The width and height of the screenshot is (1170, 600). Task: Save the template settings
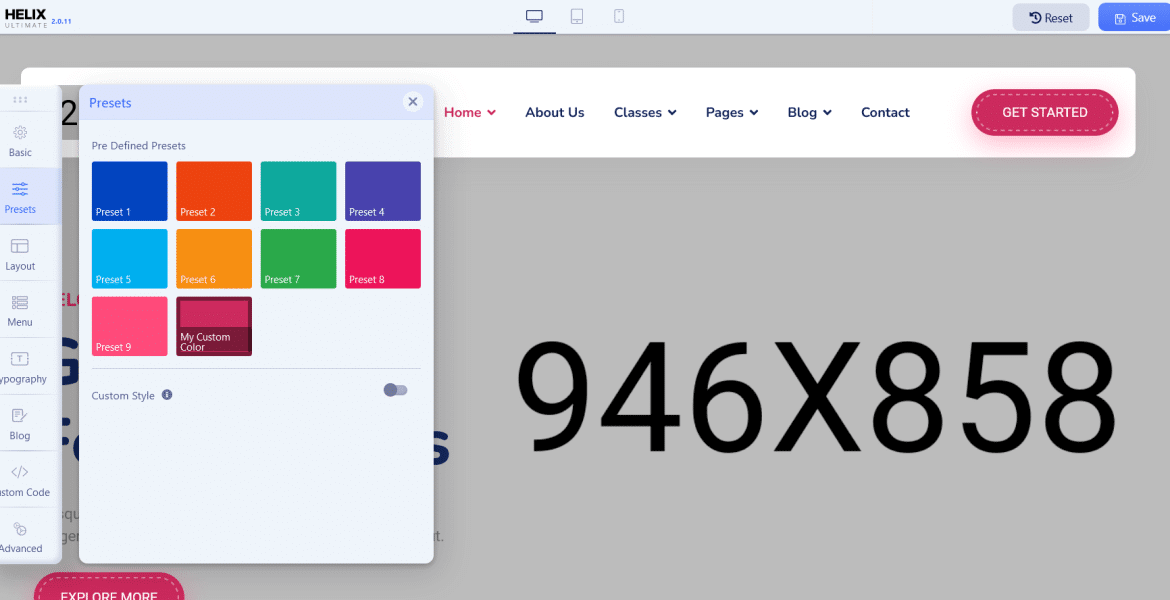1135,16
